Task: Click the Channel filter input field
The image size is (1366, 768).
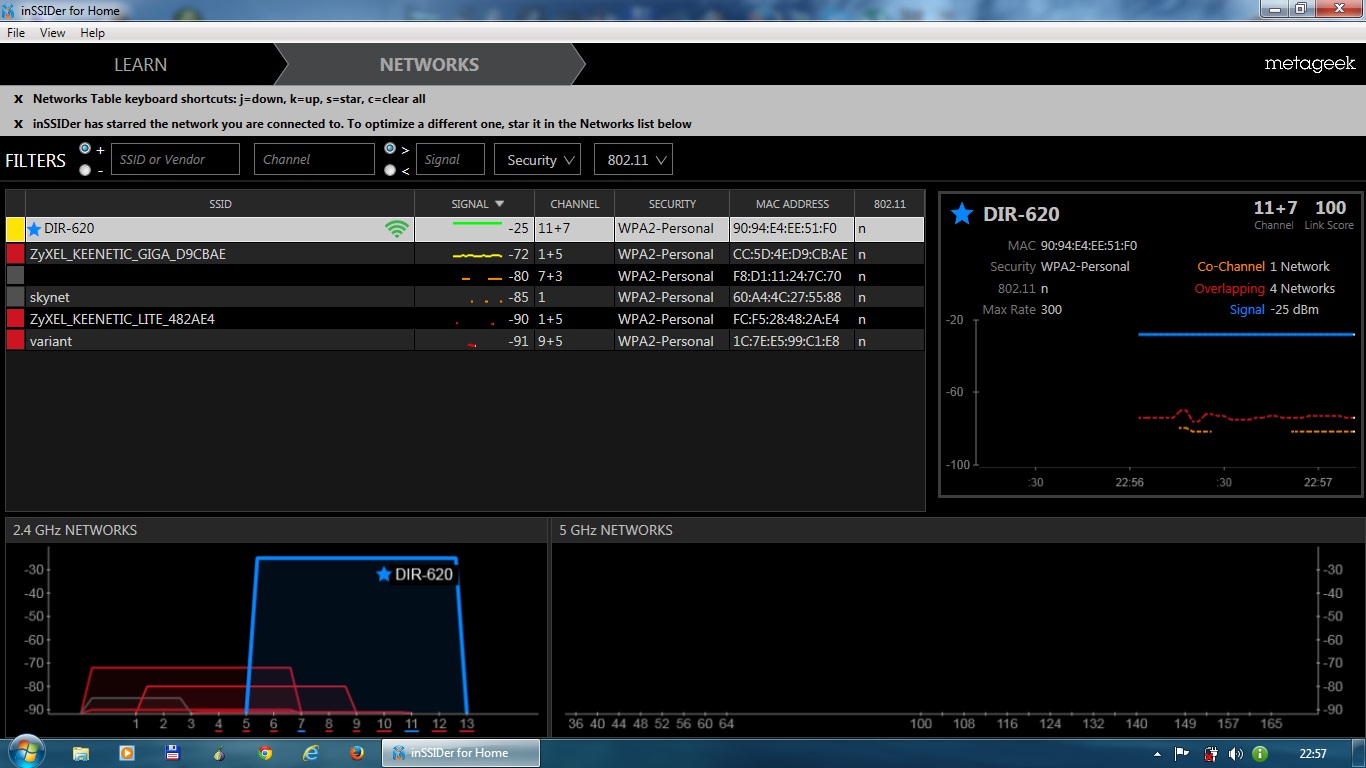Action: click(314, 159)
